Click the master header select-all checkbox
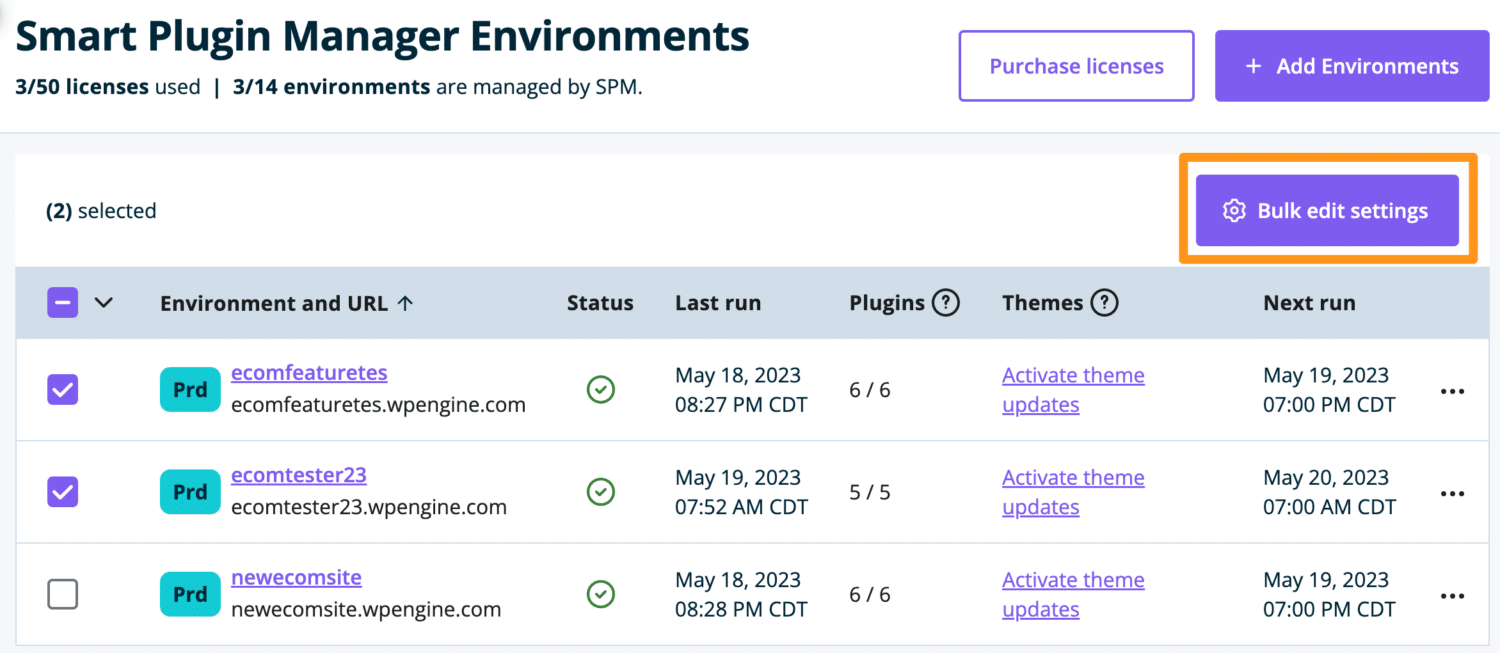This screenshot has height=653, width=1500. click(62, 302)
